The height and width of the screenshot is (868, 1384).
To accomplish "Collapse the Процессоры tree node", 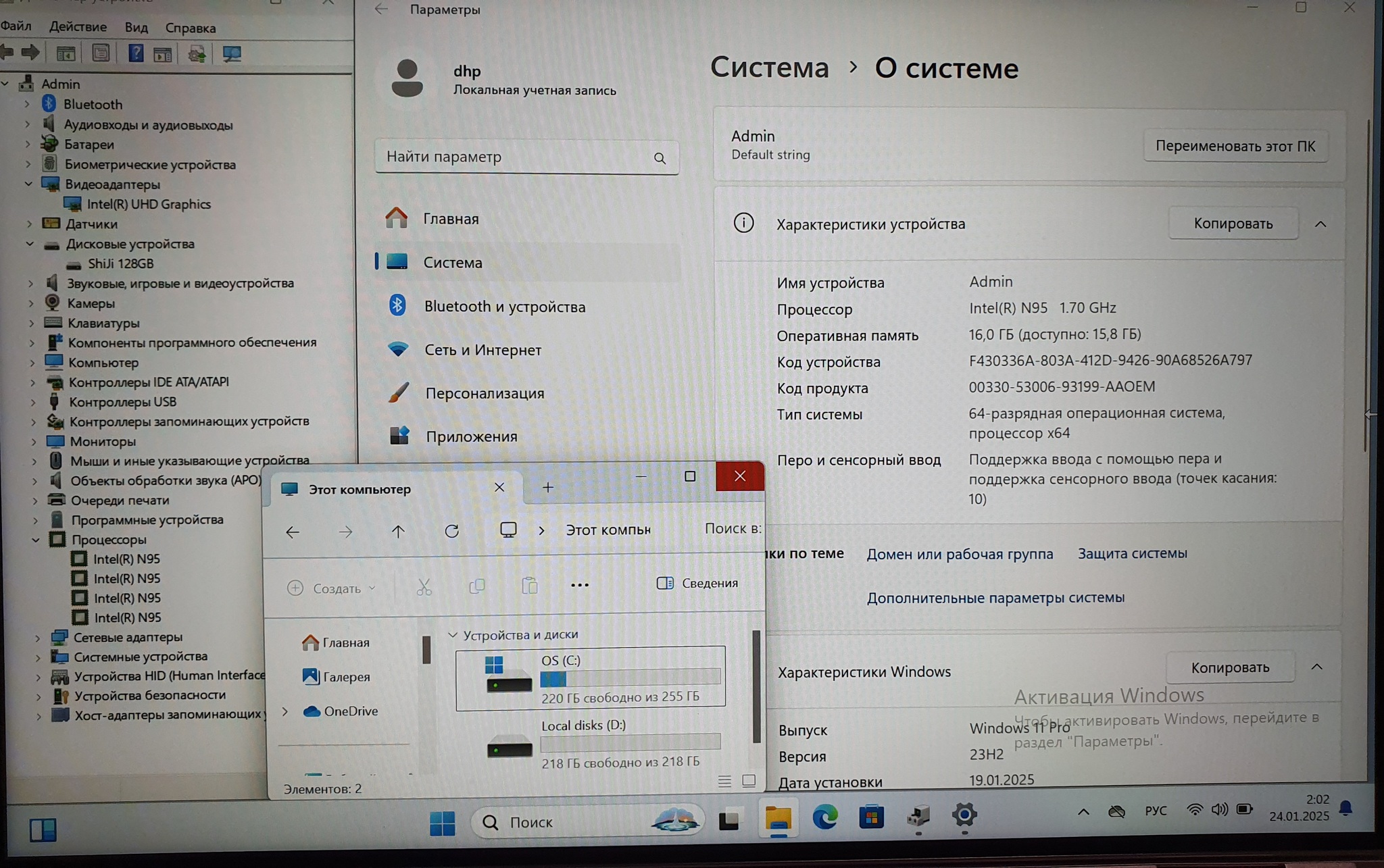I will (36, 540).
